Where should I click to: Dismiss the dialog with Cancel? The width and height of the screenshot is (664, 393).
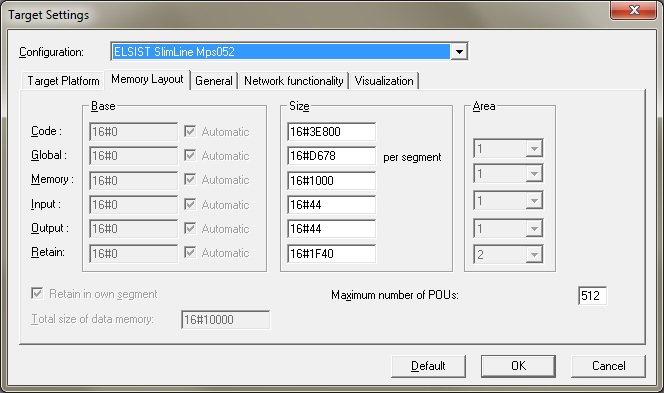coord(608,366)
